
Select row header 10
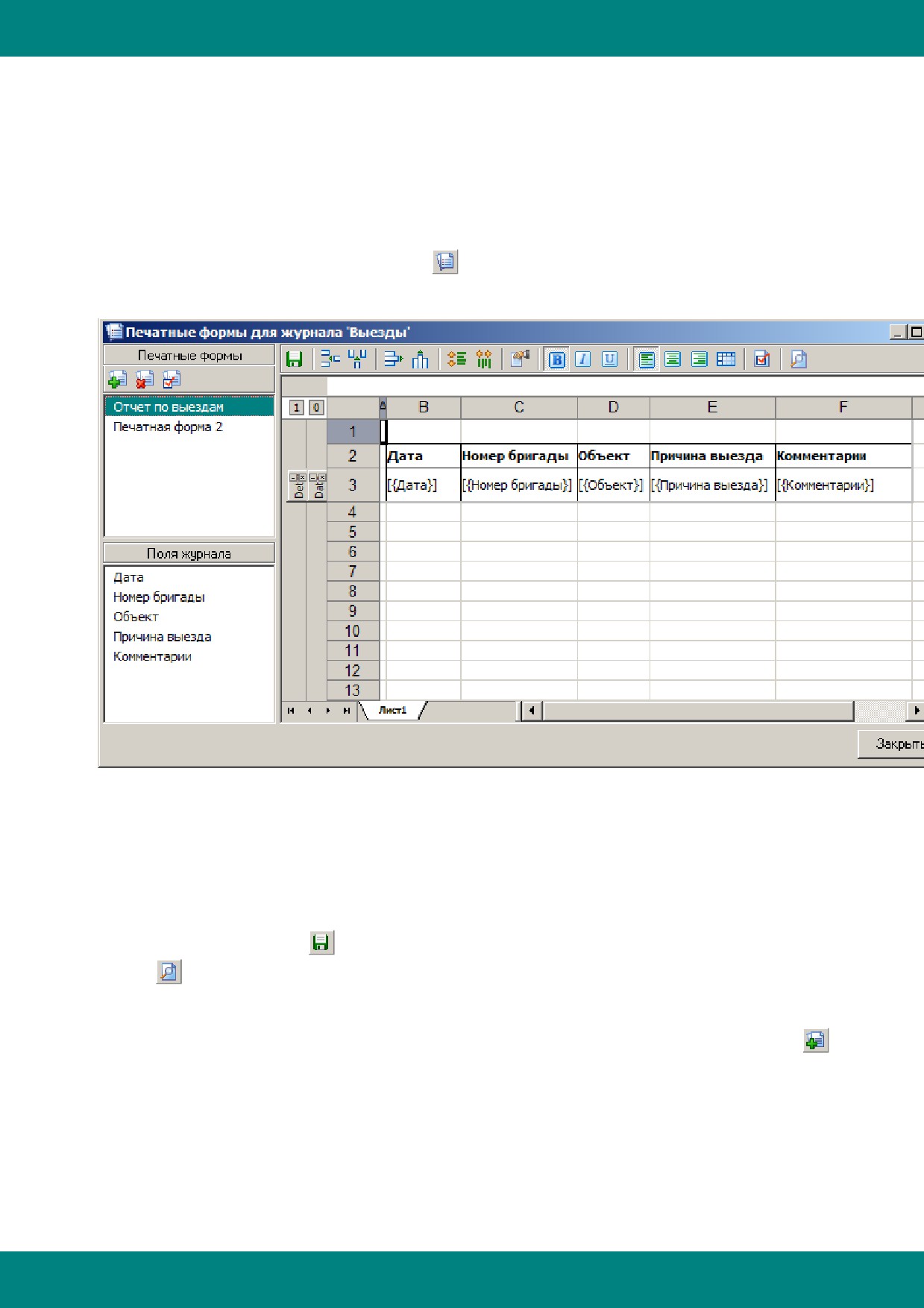tap(353, 631)
